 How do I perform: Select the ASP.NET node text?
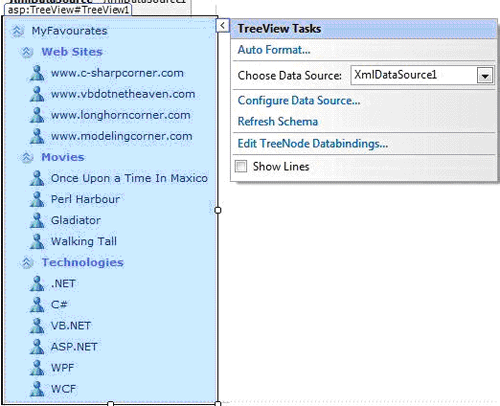(x=74, y=347)
